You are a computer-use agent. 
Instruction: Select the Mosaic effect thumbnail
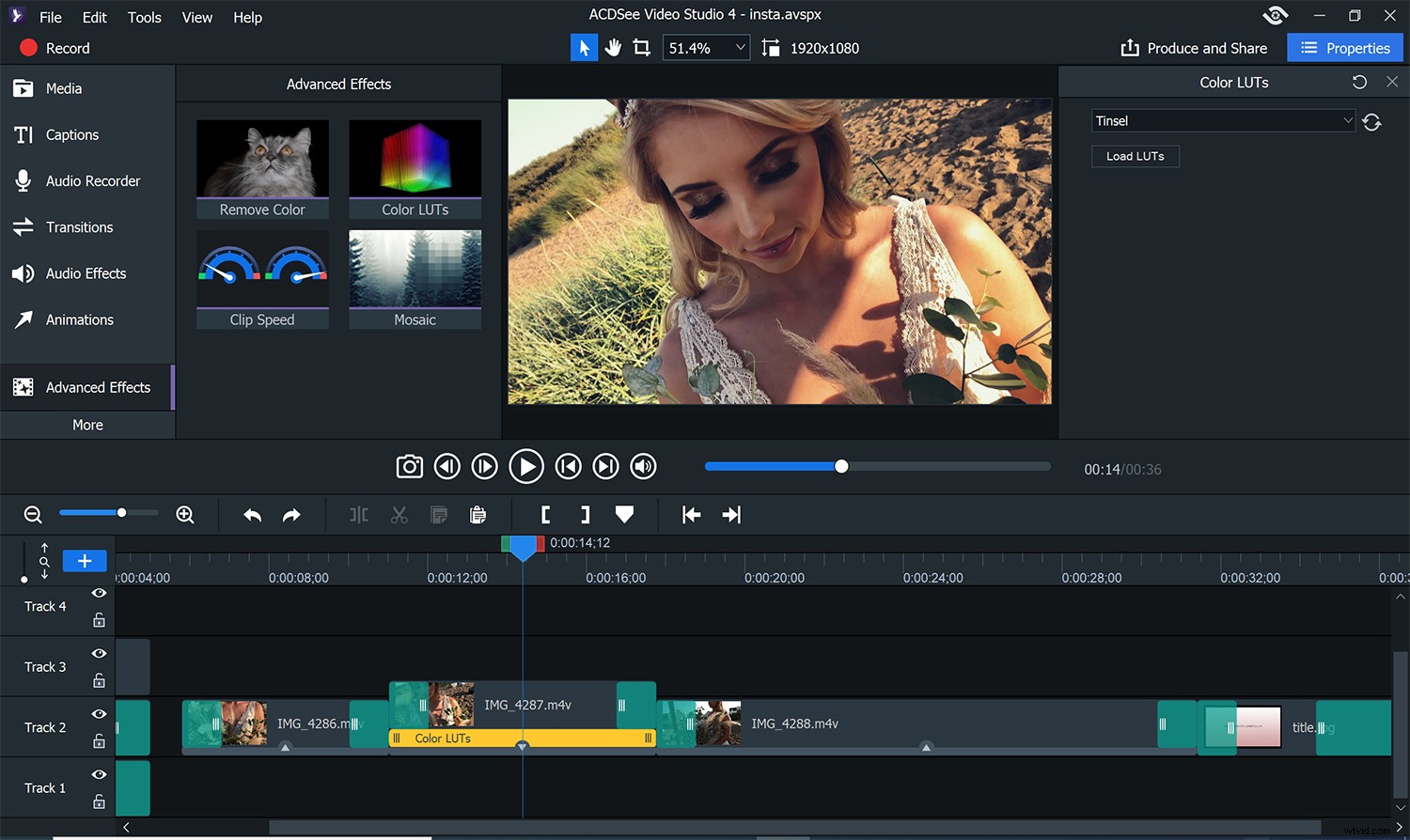click(x=415, y=270)
